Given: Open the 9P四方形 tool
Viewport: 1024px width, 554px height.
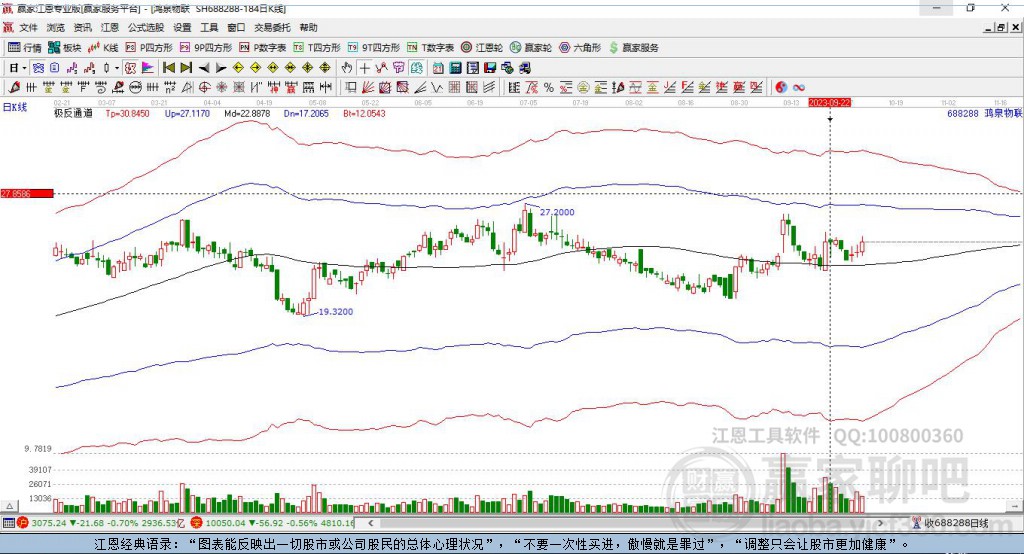Looking at the screenshot, I should click(x=206, y=48).
